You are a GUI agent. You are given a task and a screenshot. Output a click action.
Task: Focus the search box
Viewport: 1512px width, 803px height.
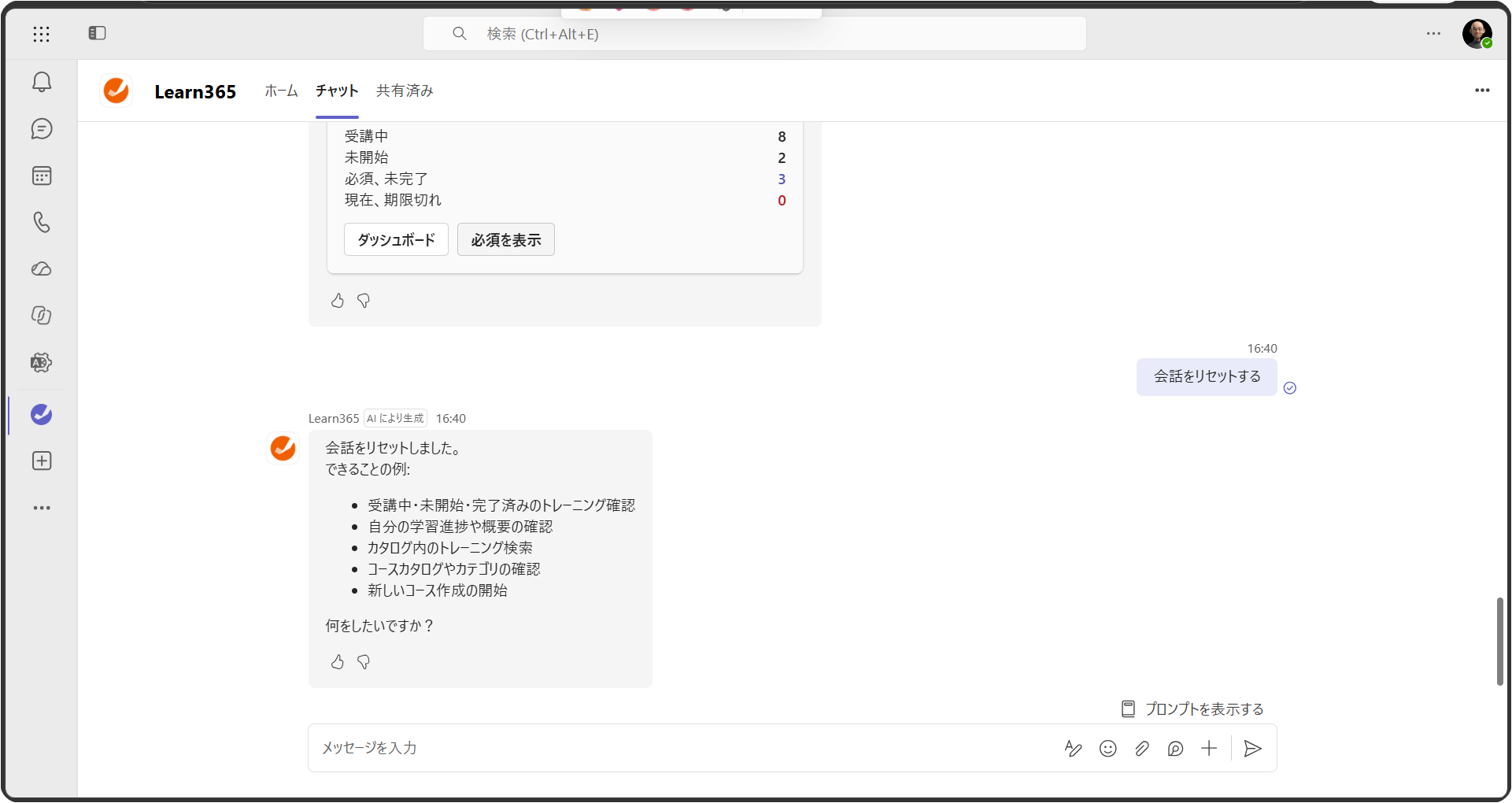(755, 34)
